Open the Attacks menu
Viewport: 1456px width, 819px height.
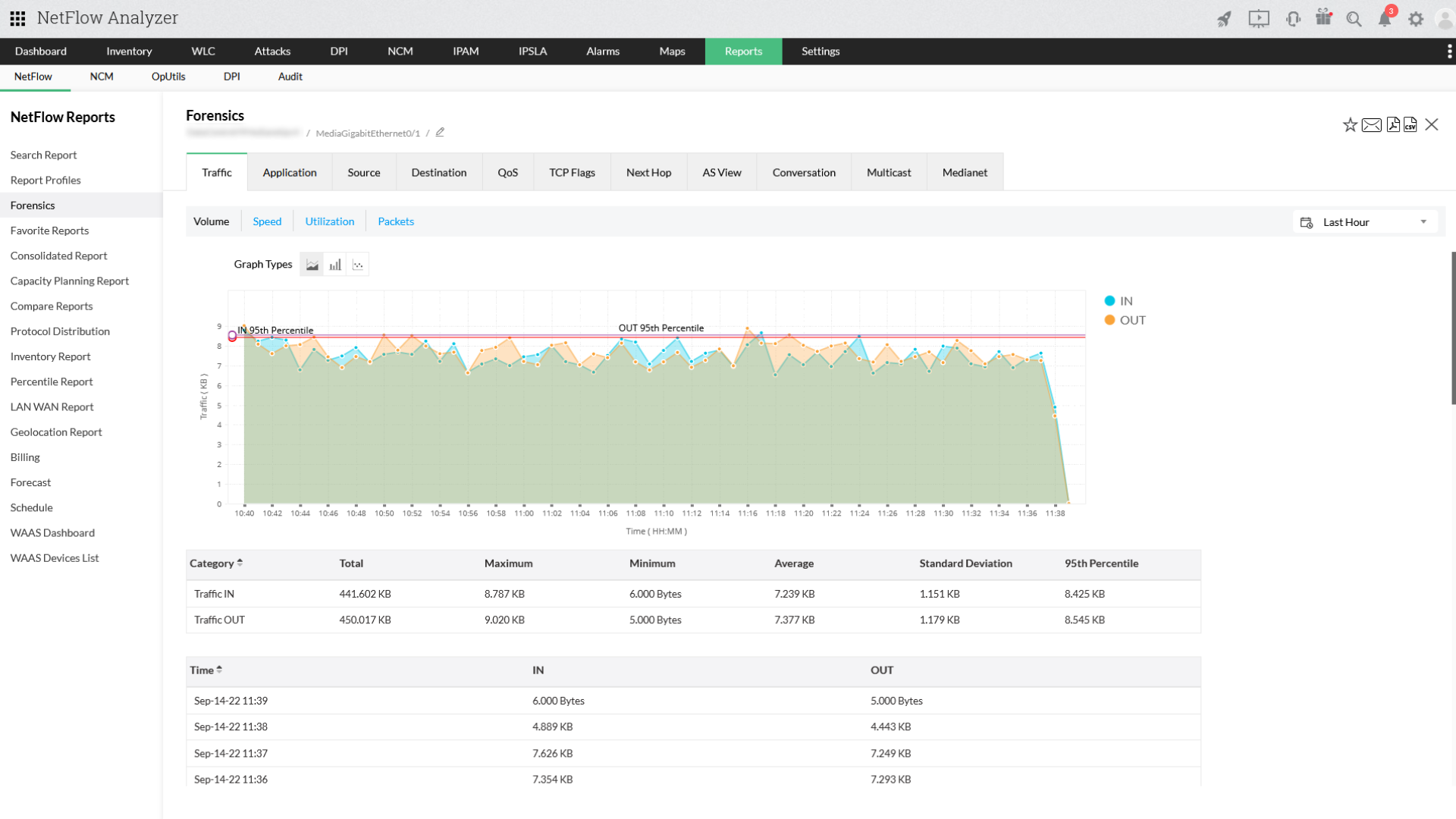[x=272, y=52]
